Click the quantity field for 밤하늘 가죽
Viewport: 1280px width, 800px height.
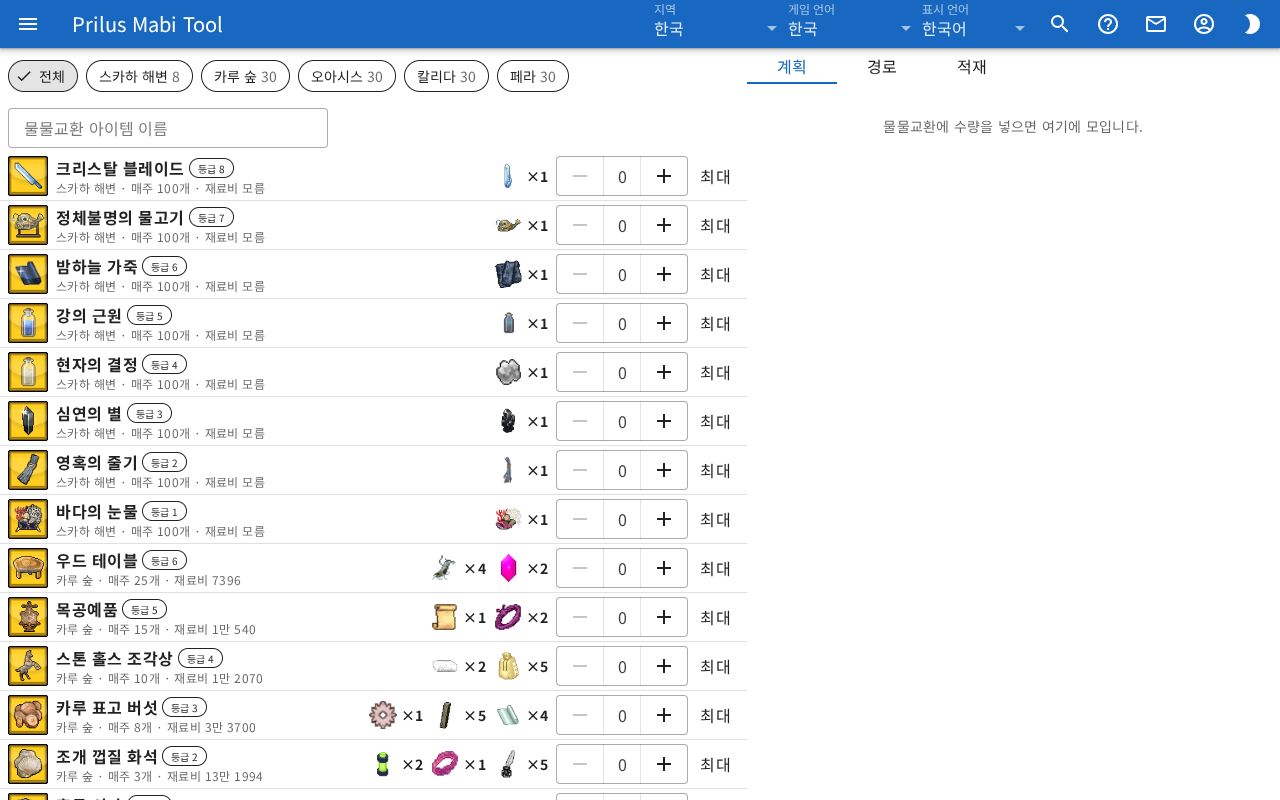pos(622,274)
